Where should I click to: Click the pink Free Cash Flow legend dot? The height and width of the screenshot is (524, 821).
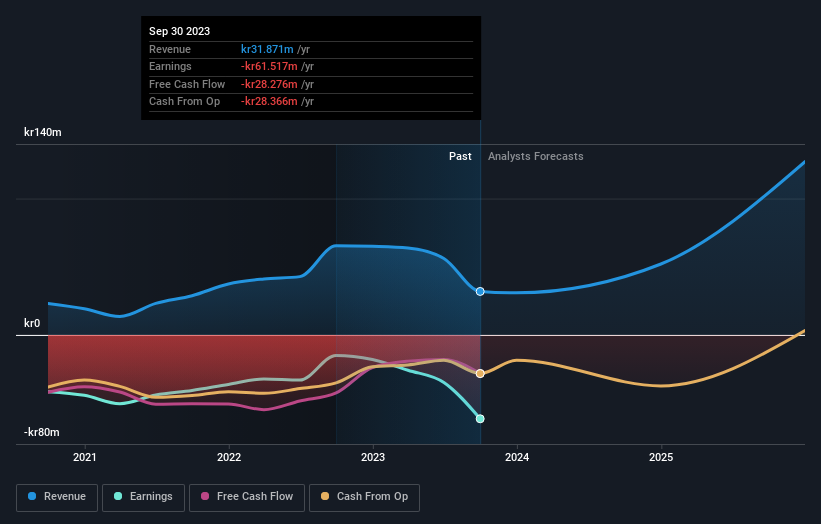point(205,496)
